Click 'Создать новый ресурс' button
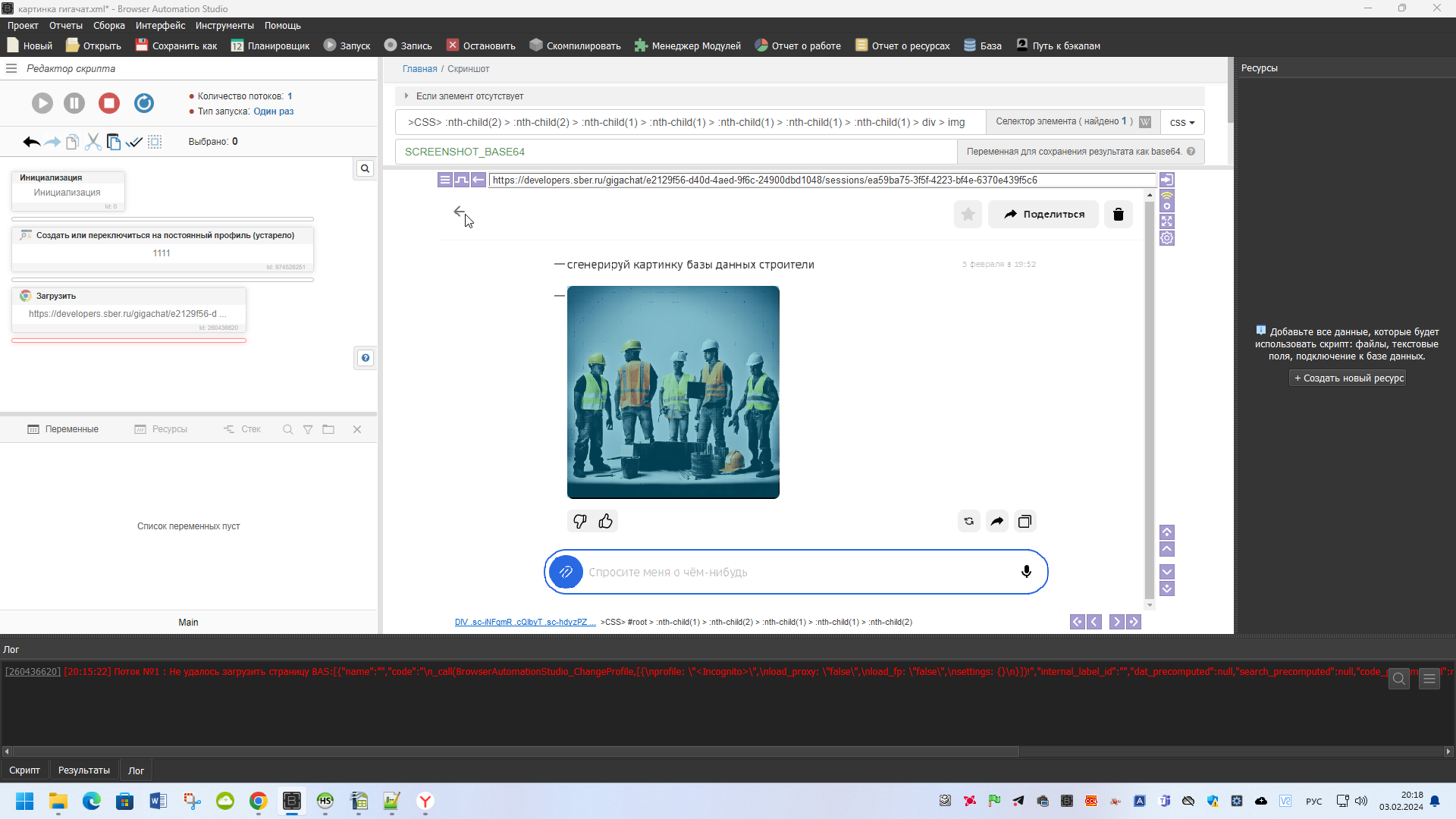Screen dimensions: 1456x819 1348,378
